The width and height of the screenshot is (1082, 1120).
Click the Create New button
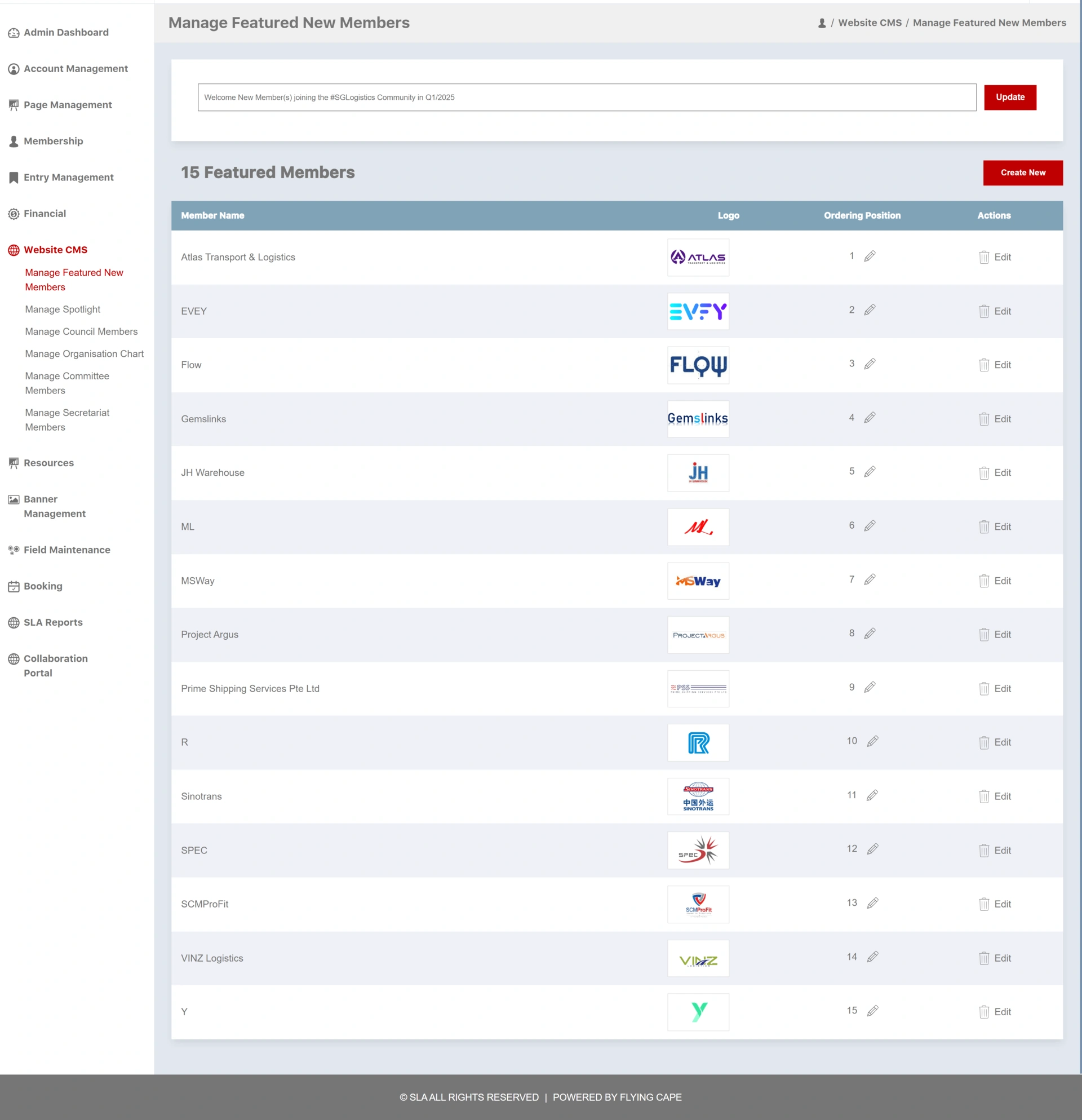(x=1022, y=172)
